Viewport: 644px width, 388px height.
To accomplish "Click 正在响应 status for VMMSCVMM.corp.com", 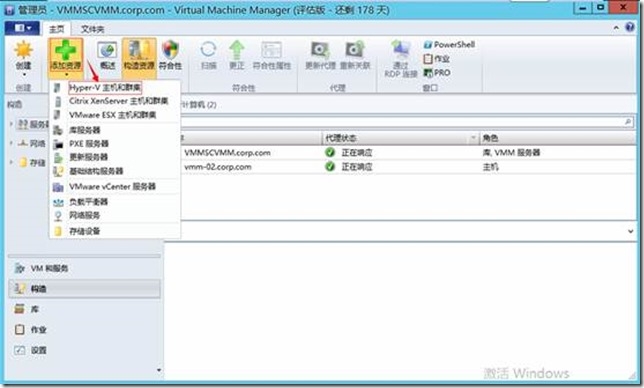I will point(356,153).
